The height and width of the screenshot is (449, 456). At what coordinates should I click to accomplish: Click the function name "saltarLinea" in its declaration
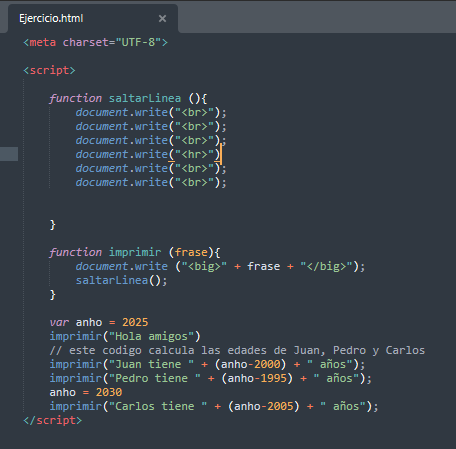[145, 98]
